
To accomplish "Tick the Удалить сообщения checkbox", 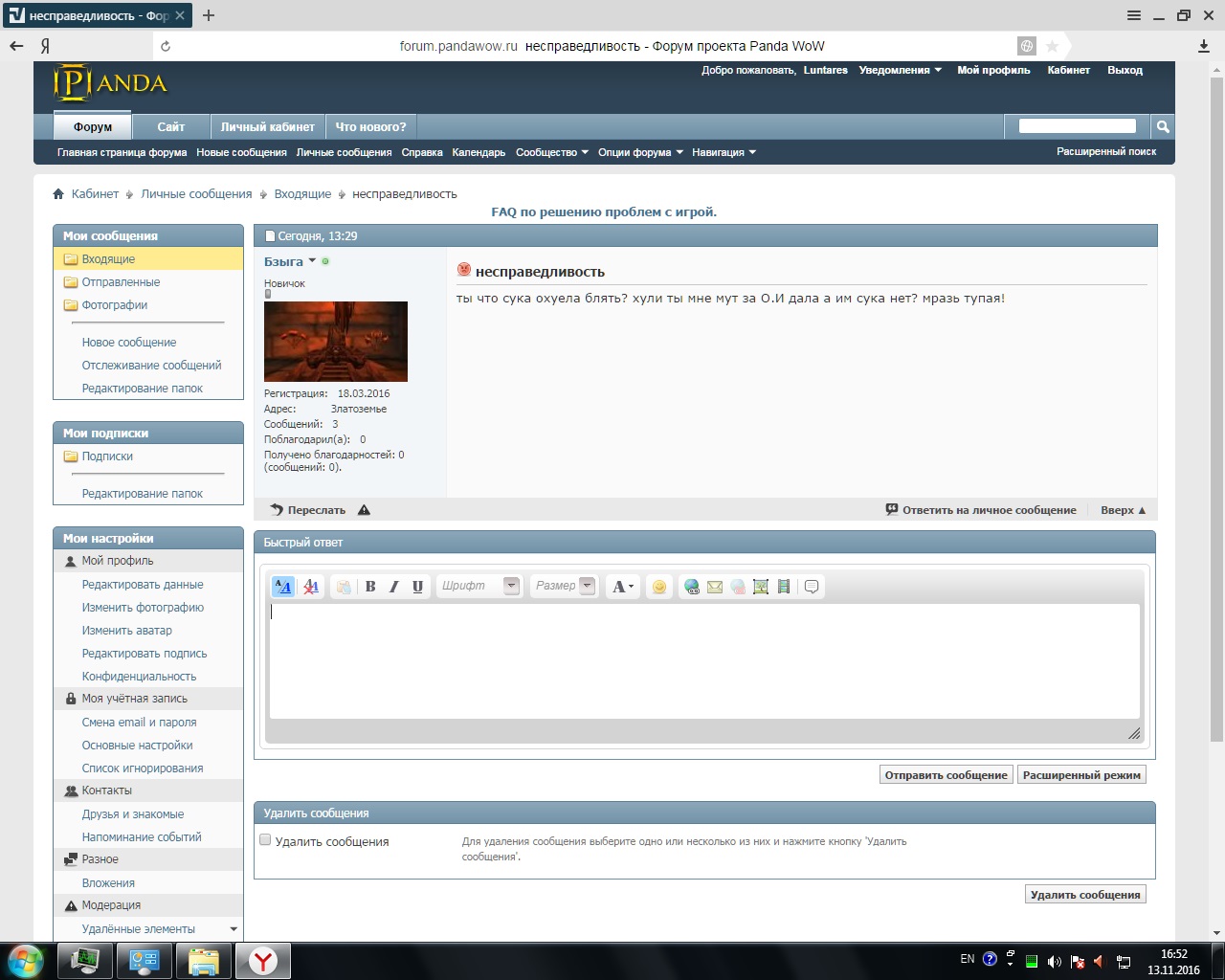I will (x=266, y=840).
